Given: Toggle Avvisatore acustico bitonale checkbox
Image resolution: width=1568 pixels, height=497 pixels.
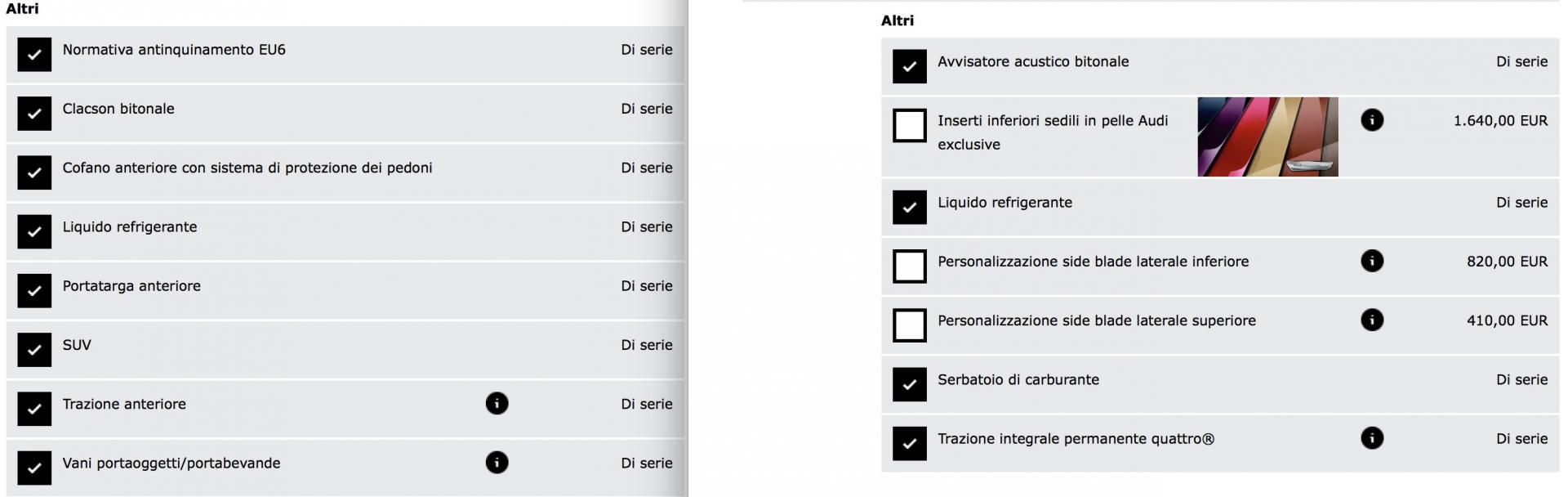Looking at the screenshot, I should (910, 66).
